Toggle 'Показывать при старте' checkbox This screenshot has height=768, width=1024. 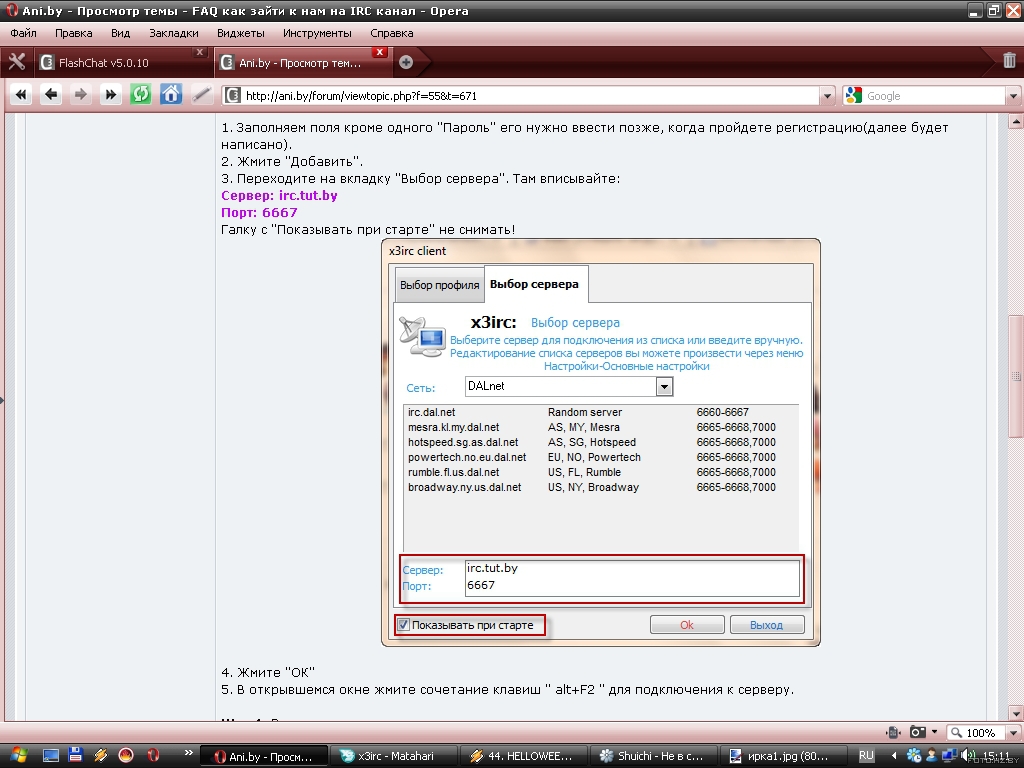pyautogui.click(x=404, y=625)
